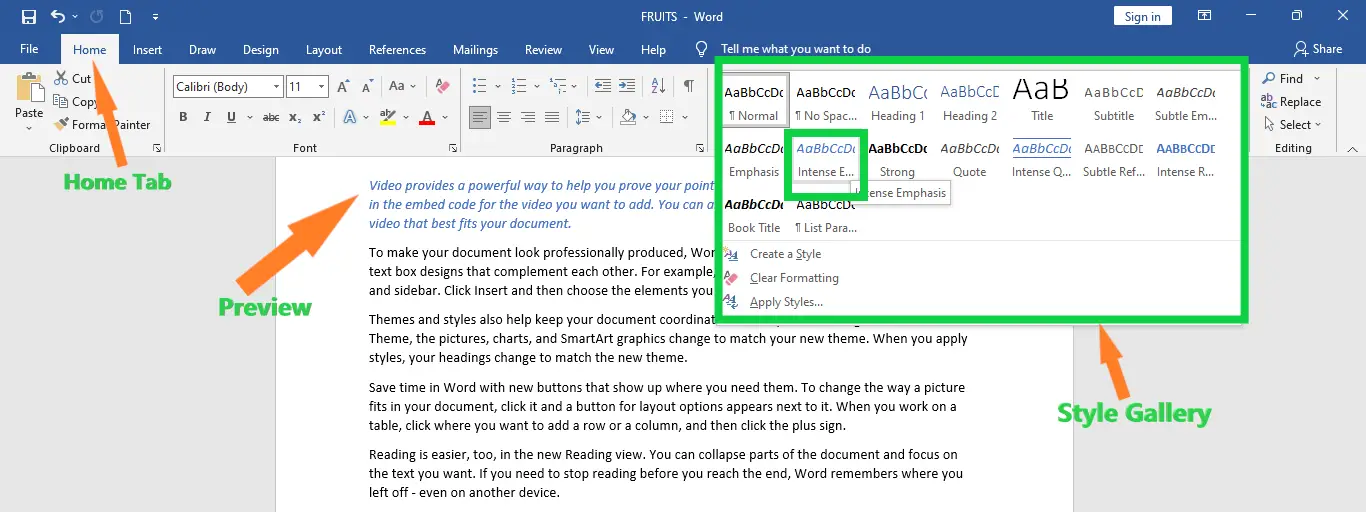Click the font color red A swatch
This screenshot has width=1366, height=512.
(x=427, y=117)
